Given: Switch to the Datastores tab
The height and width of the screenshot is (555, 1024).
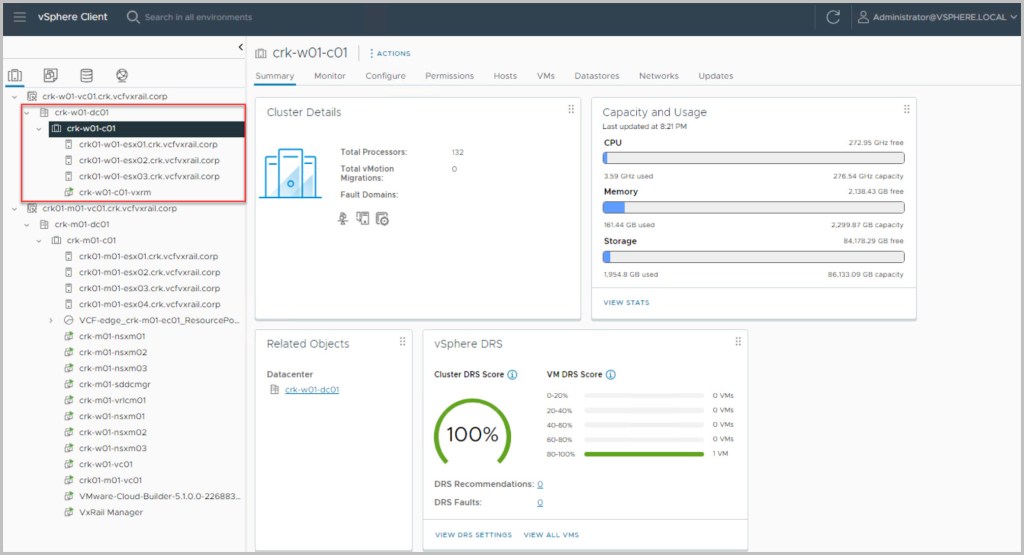Looking at the screenshot, I should coord(597,76).
